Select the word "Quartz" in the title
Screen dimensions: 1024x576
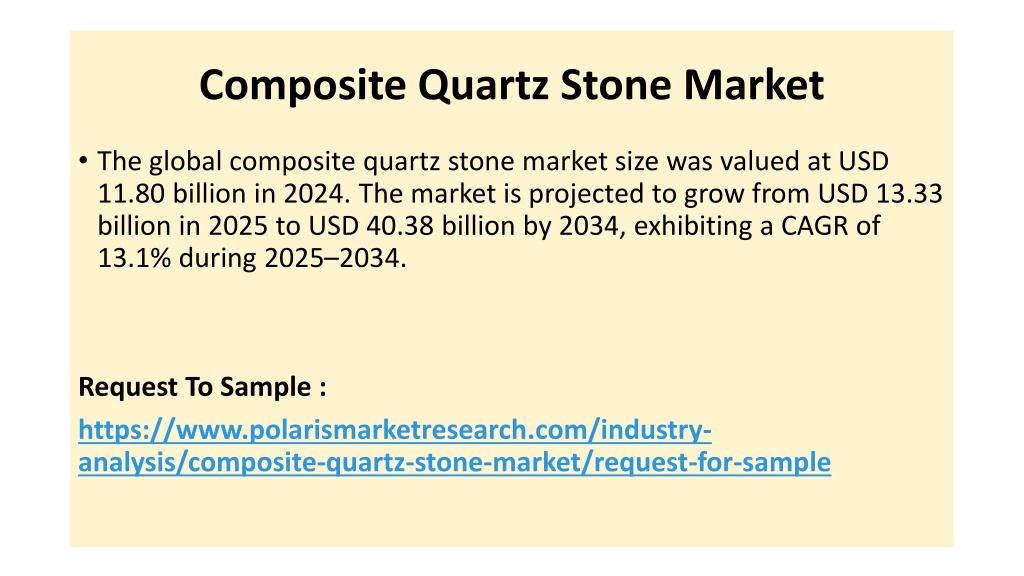(485, 86)
